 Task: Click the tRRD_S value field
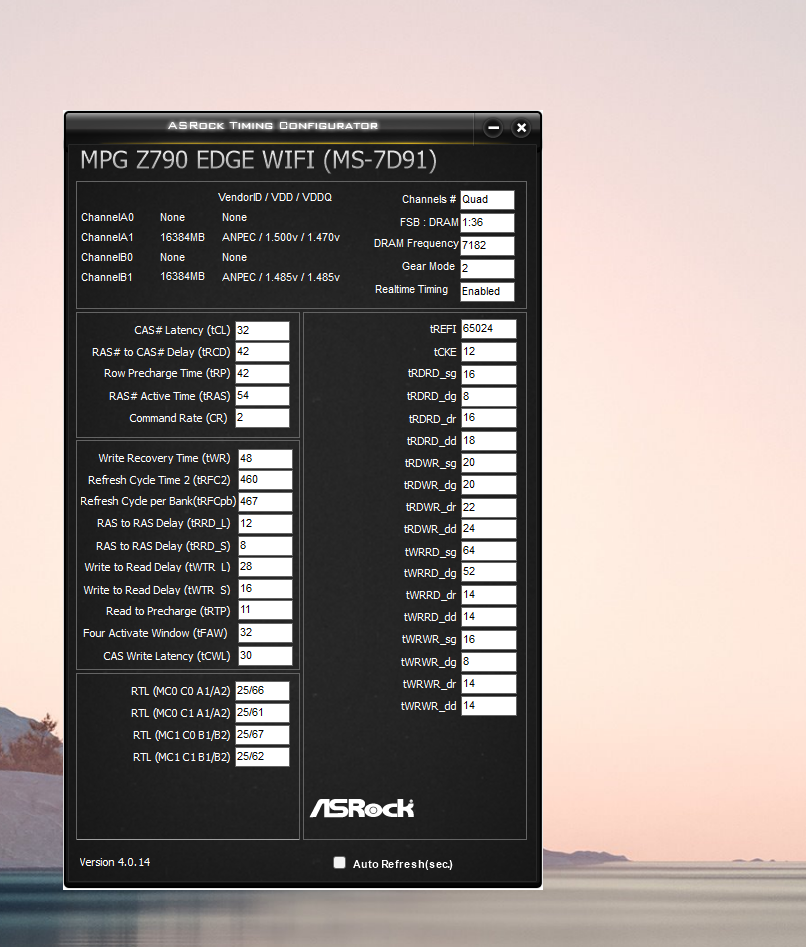265,546
